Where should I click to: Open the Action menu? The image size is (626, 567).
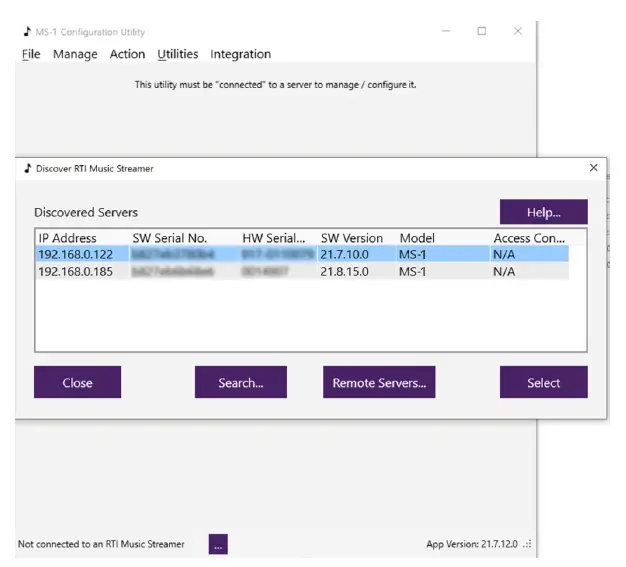127,54
